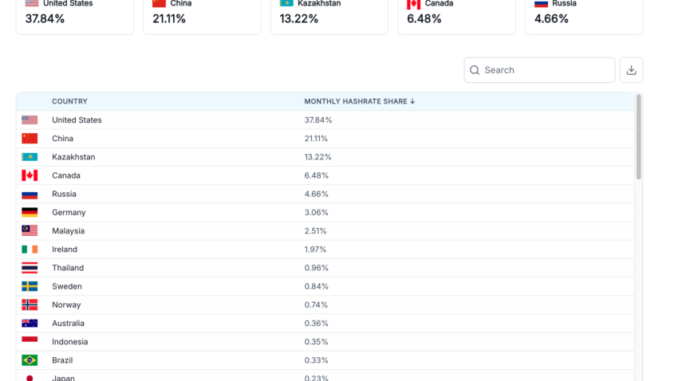Click the China flag in table row
This screenshot has width=678, height=381.
click(x=29, y=138)
